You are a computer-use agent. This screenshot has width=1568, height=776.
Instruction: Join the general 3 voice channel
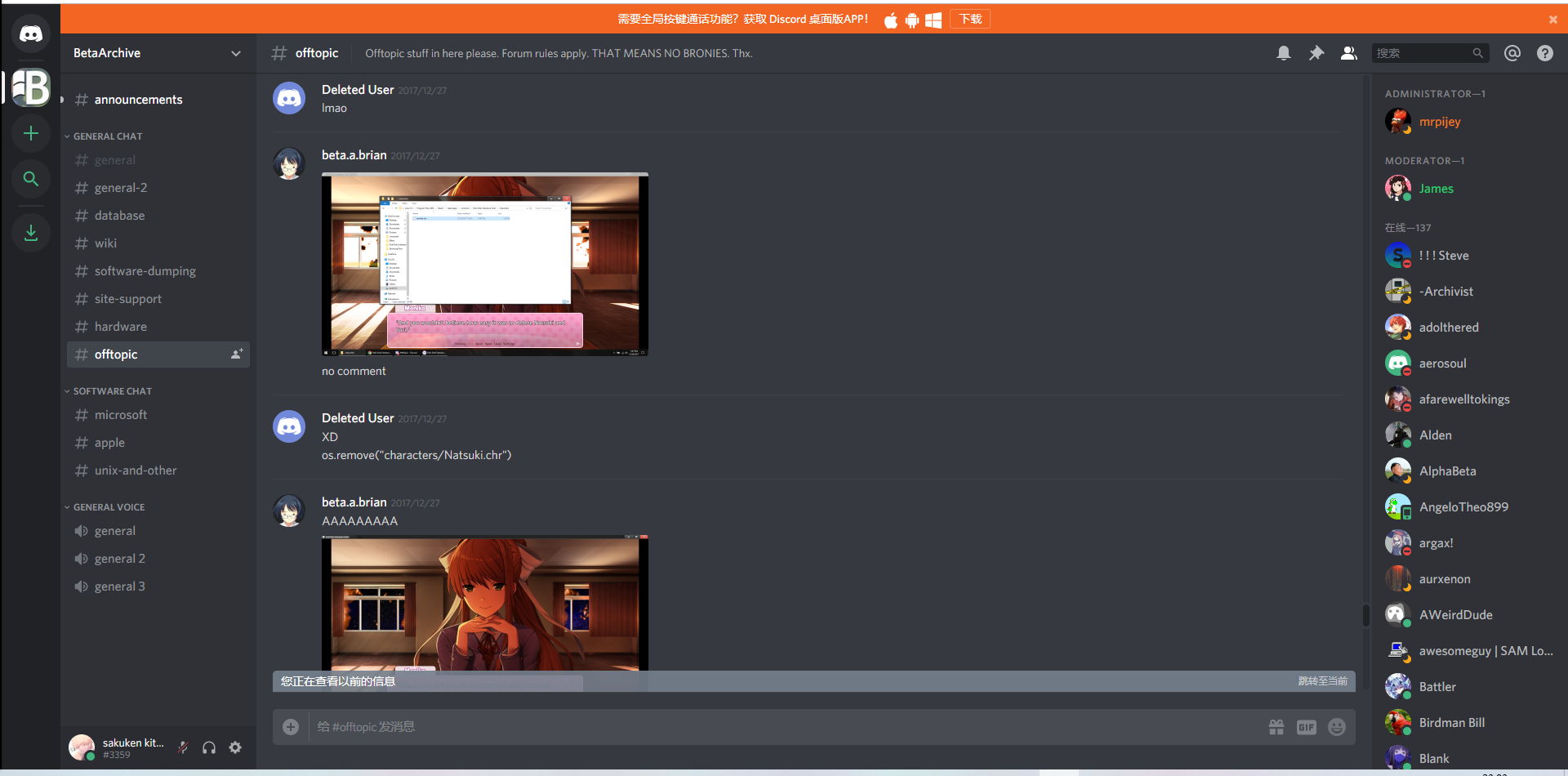pos(158,586)
